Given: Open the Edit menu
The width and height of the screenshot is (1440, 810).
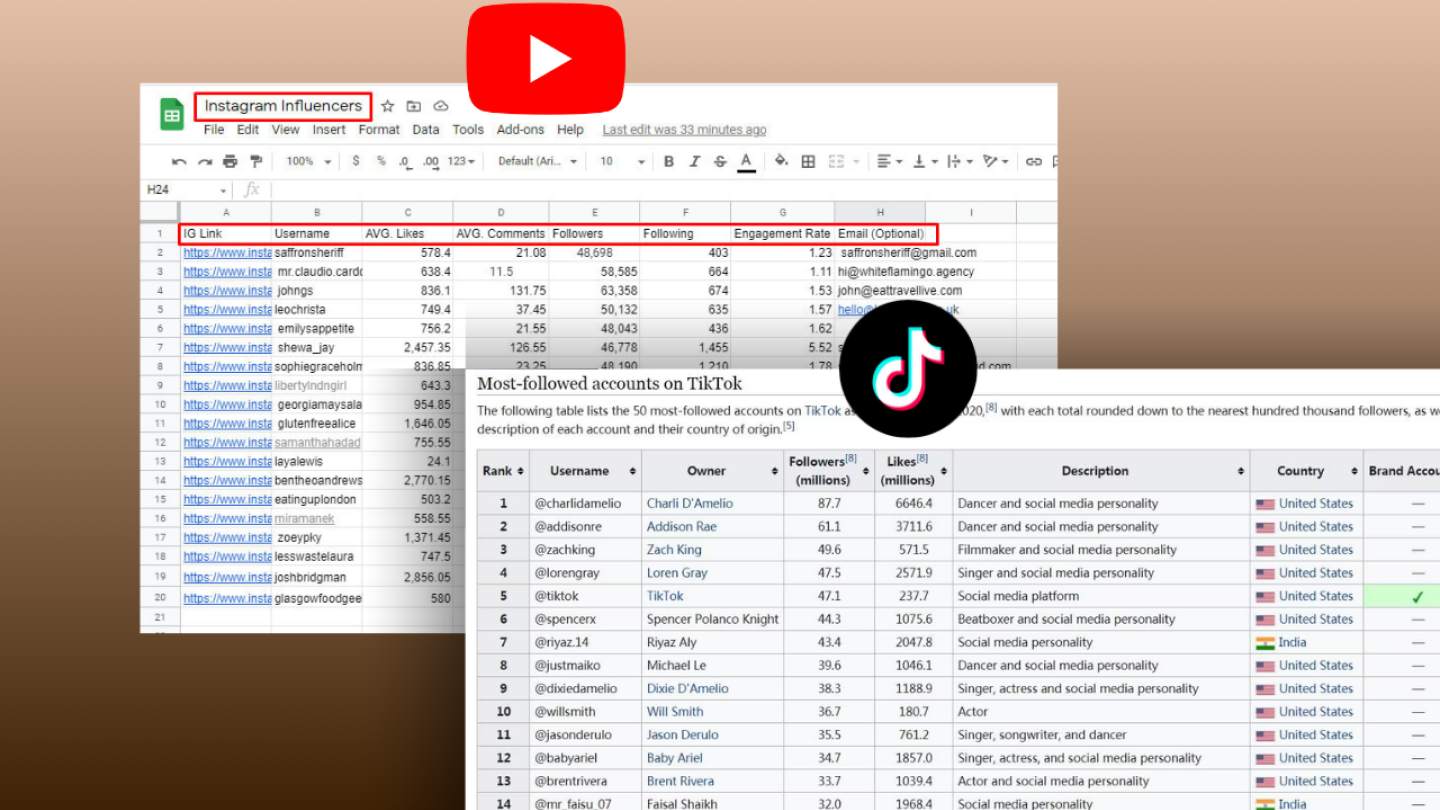Looking at the screenshot, I should 248,130.
